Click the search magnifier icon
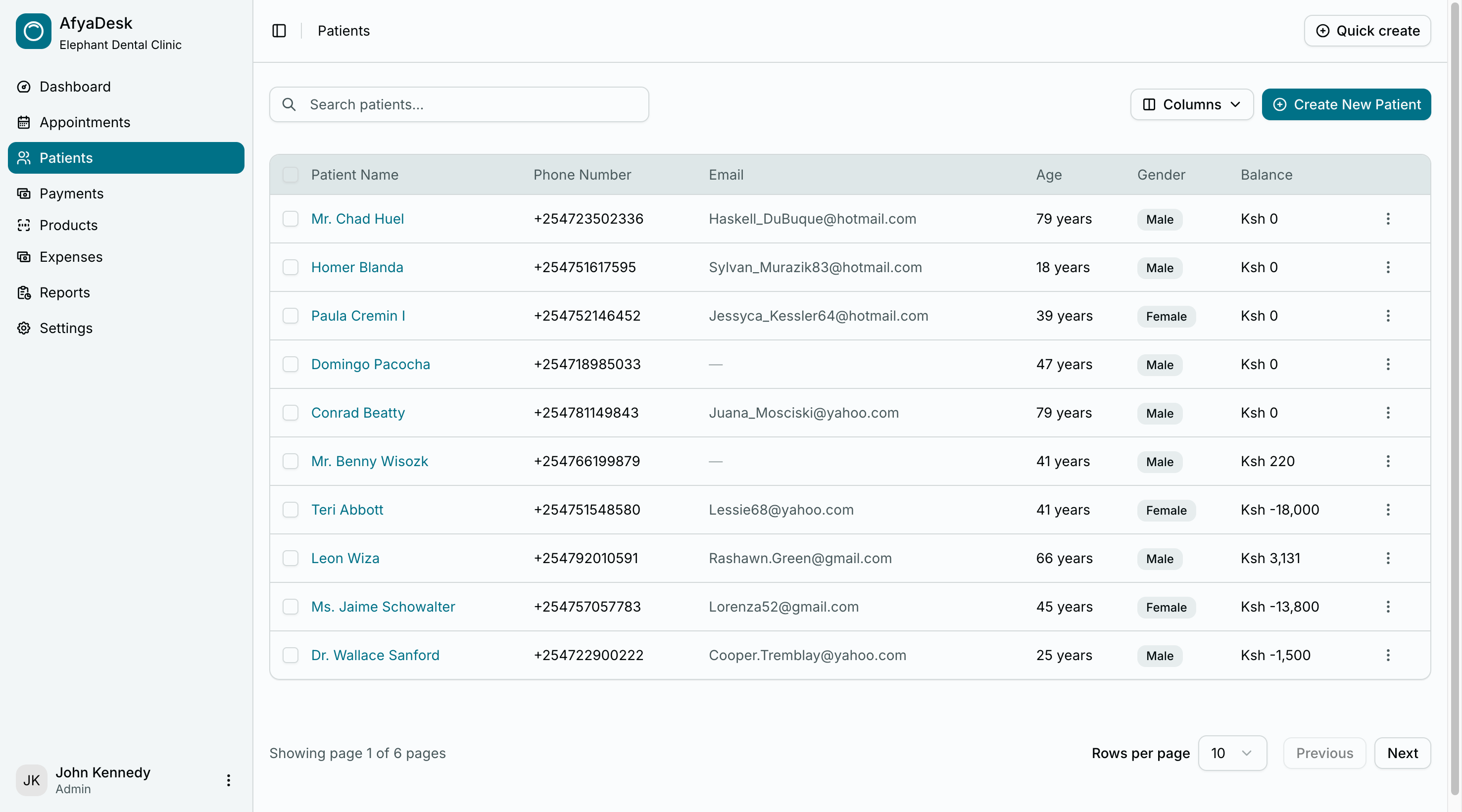This screenshot has height=812, width=1462. (289, 104)
